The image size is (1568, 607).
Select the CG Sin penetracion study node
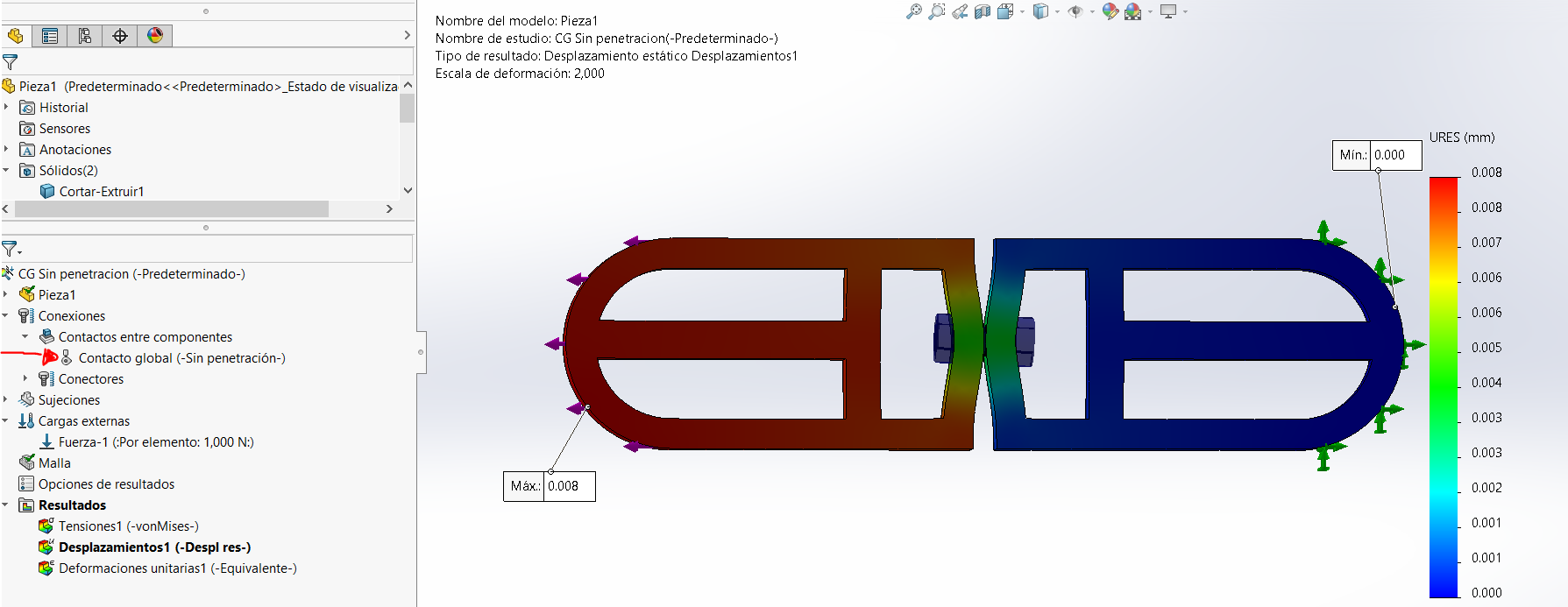(x=124, y=274)
